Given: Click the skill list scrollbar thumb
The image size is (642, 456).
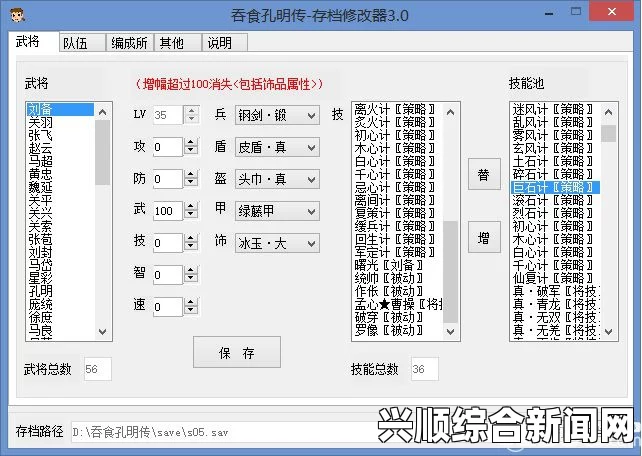Looking at the screenshot, I should tap(450, 272).
